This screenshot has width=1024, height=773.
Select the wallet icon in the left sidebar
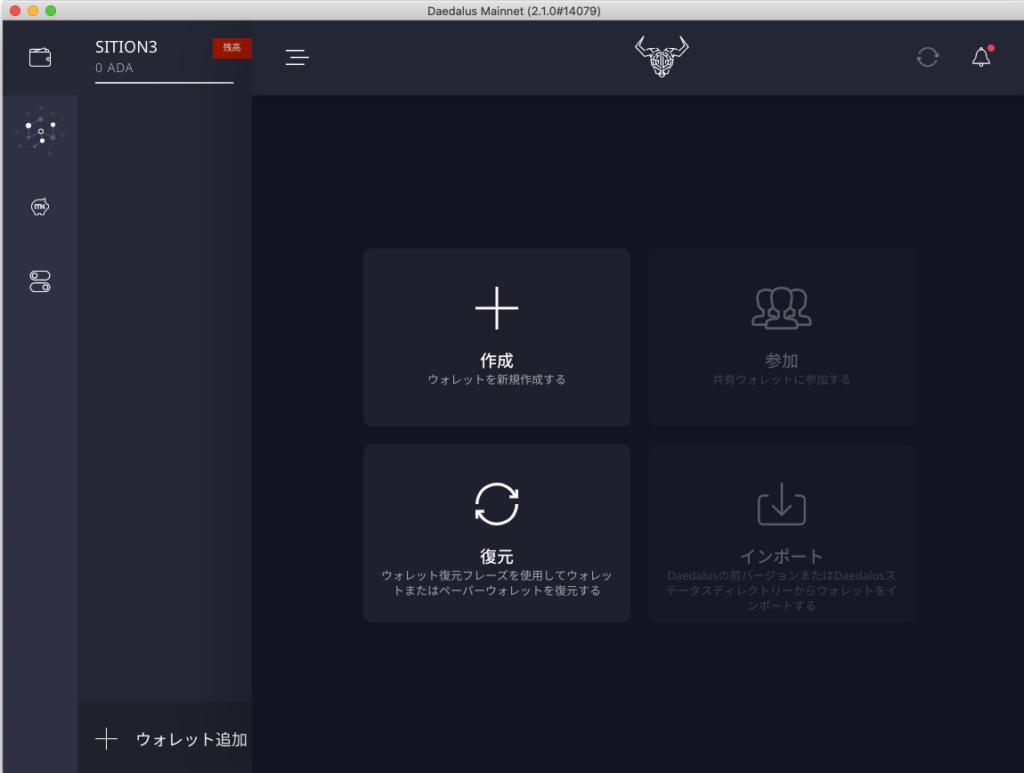click(x=39, y=57)
